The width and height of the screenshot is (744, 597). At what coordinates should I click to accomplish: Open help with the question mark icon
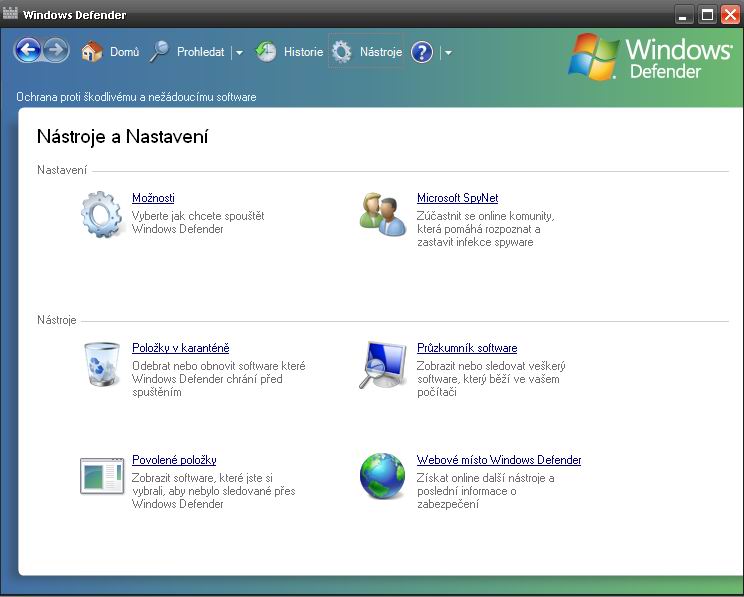[422, 52]
